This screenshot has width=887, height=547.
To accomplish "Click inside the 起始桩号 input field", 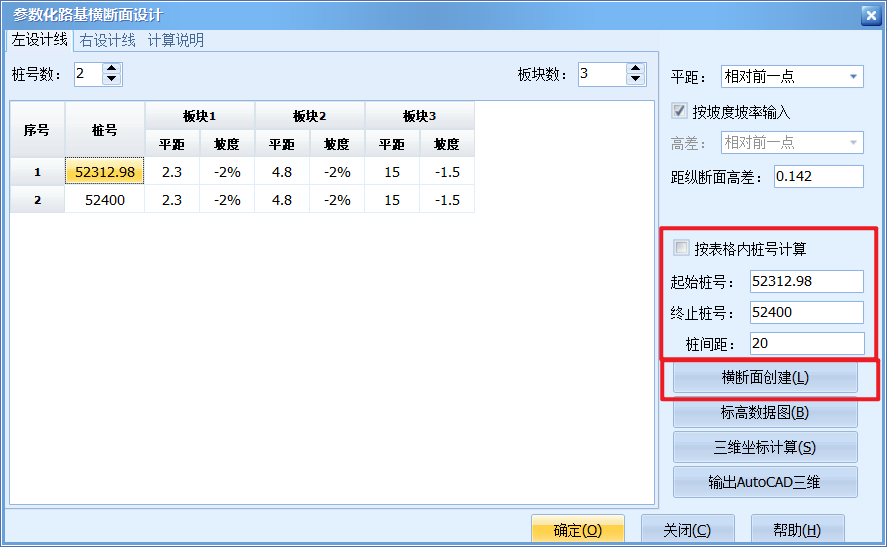I will tap(806, 281).
